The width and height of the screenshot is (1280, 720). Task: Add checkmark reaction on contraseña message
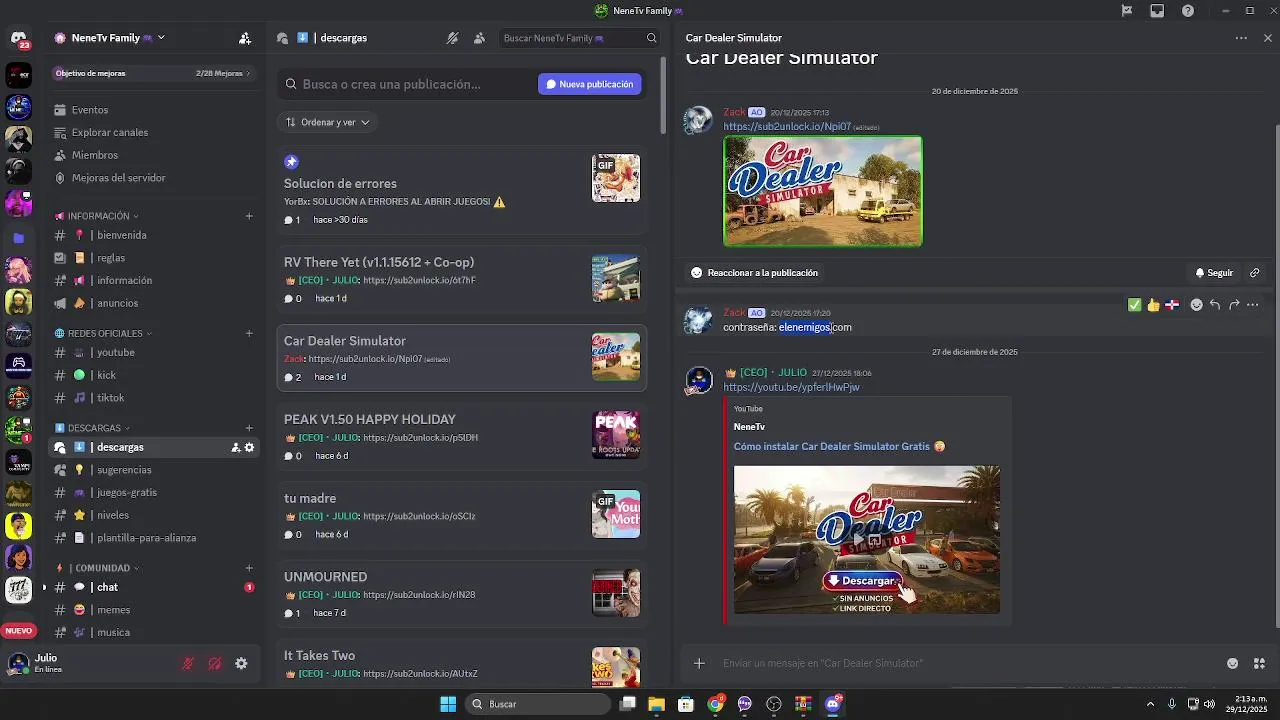coord(1134,305)
